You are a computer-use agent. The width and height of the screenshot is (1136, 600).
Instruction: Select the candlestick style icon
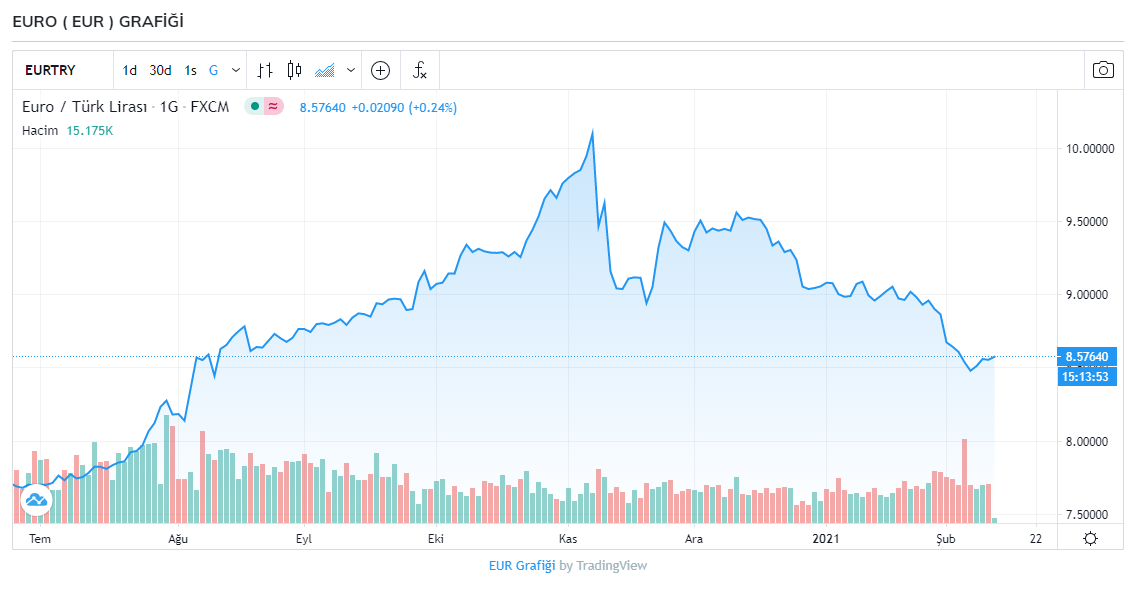click(x=293, y=70)
